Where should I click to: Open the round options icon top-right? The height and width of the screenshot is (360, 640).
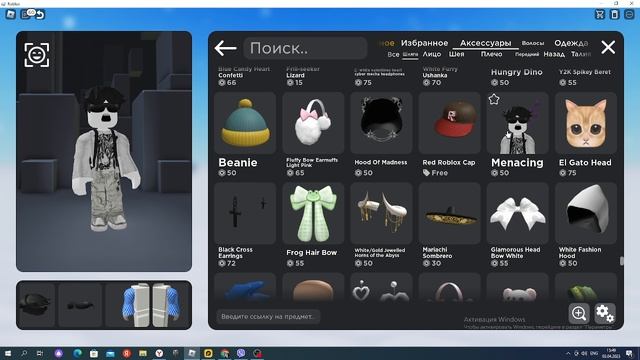tap(629, 14)
